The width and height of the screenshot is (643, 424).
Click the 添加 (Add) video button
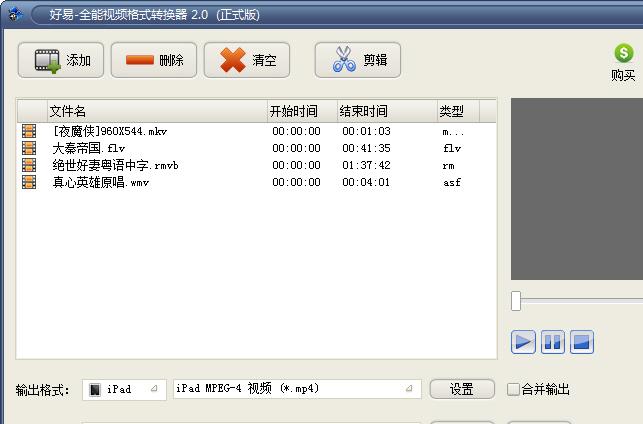[62, 60]
